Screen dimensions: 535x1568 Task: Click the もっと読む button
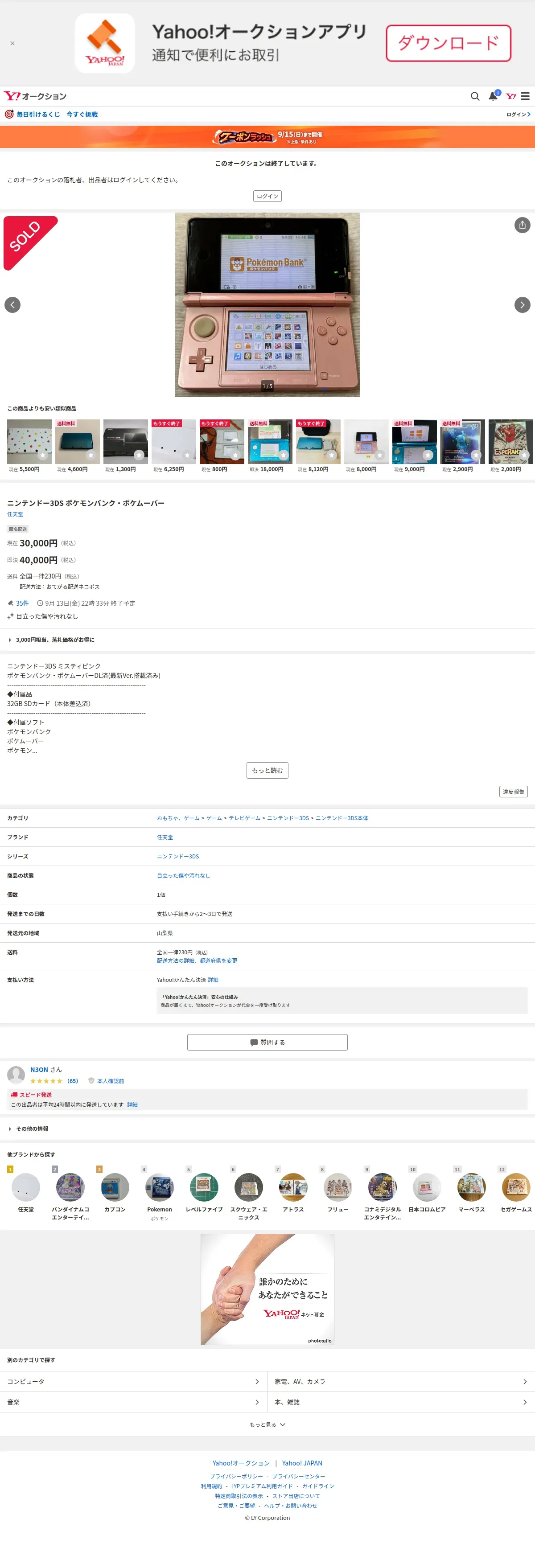click(267, 770)
